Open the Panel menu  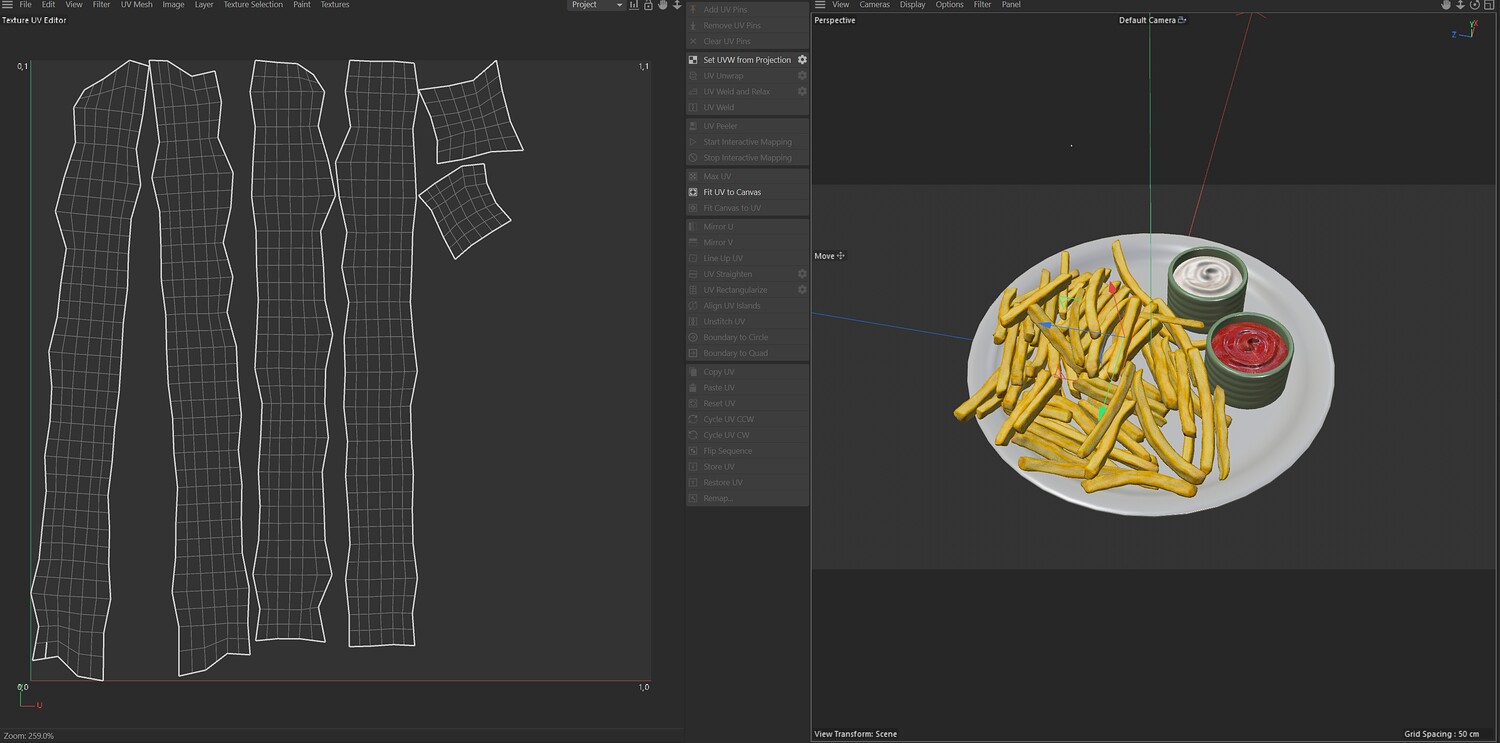(x=1012, y=5)
